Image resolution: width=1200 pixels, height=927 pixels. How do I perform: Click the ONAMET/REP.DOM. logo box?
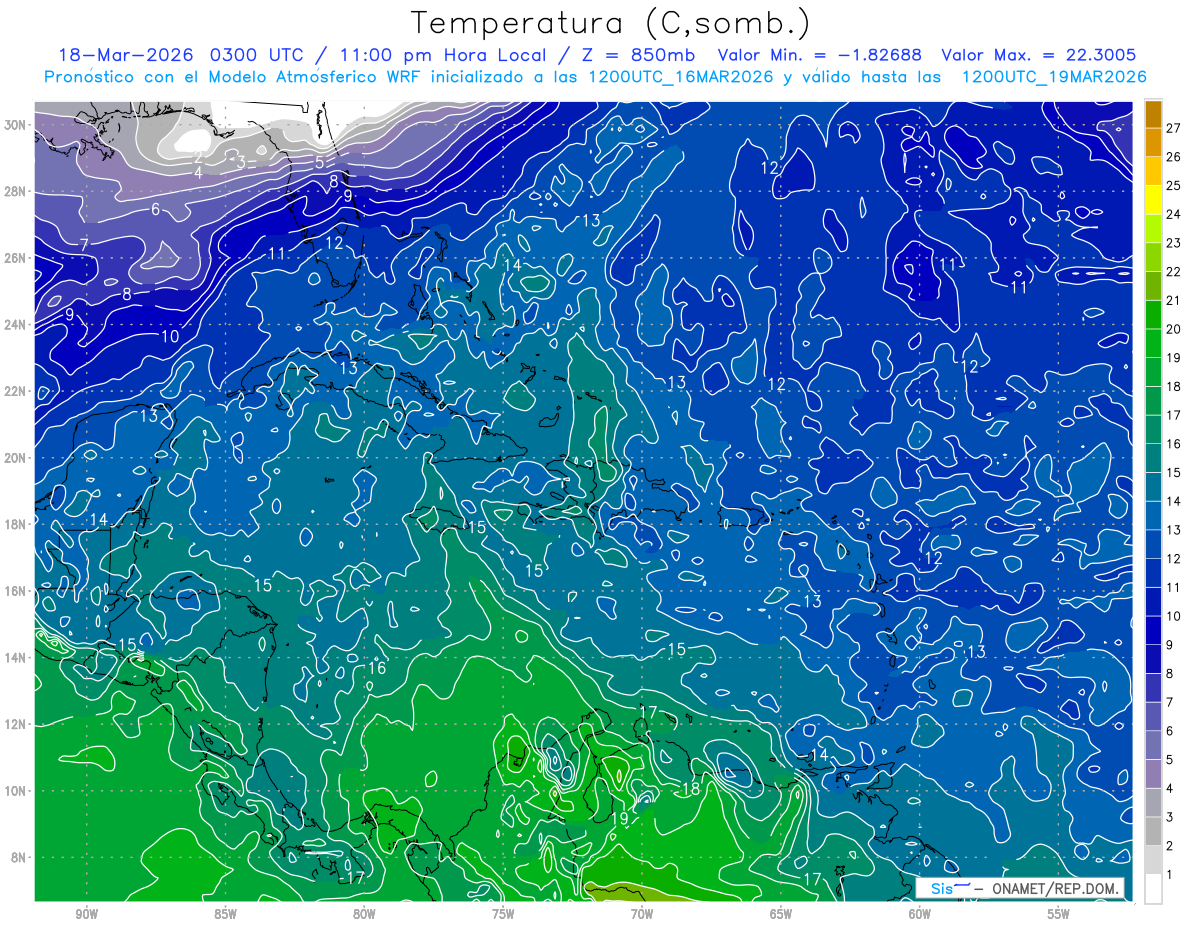tap(1020, 888)
